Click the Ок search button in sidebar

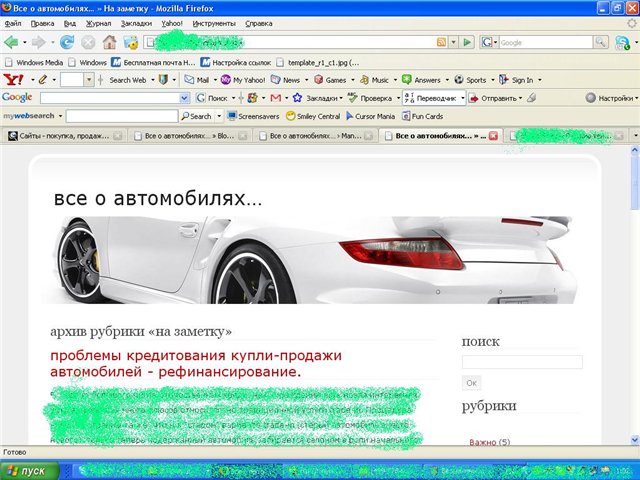coord(471,383)
